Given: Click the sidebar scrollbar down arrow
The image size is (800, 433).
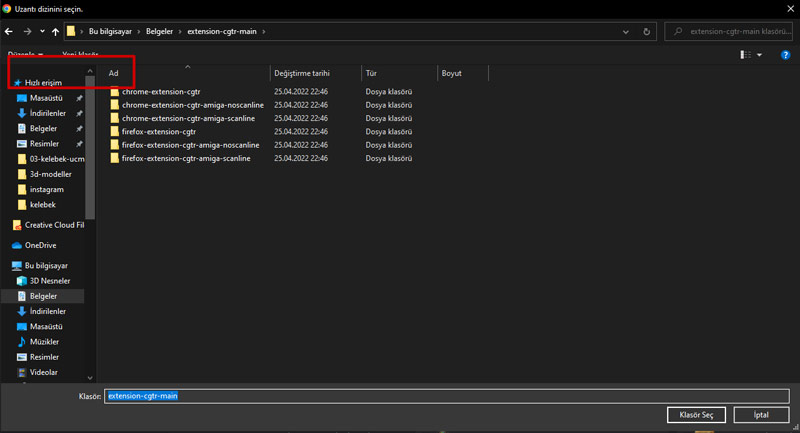Looking at the screenshot, I should point(90,378).
